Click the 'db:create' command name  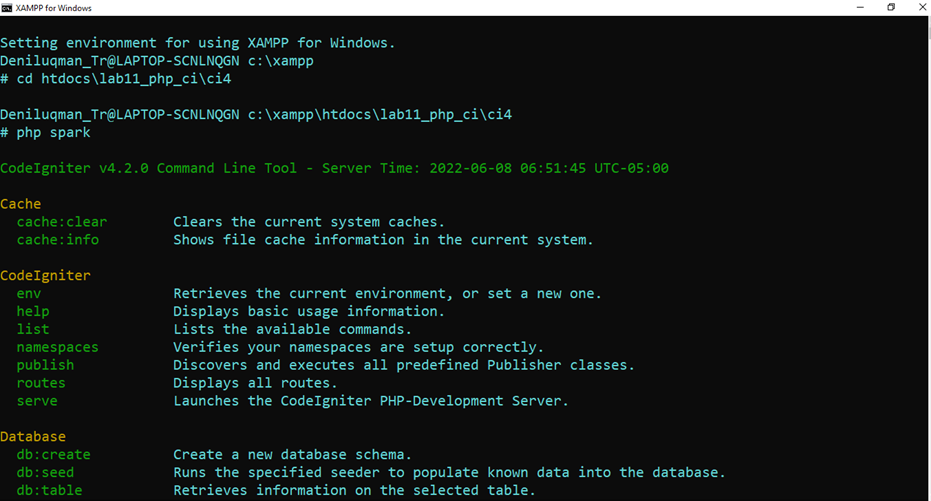(53, 454)
